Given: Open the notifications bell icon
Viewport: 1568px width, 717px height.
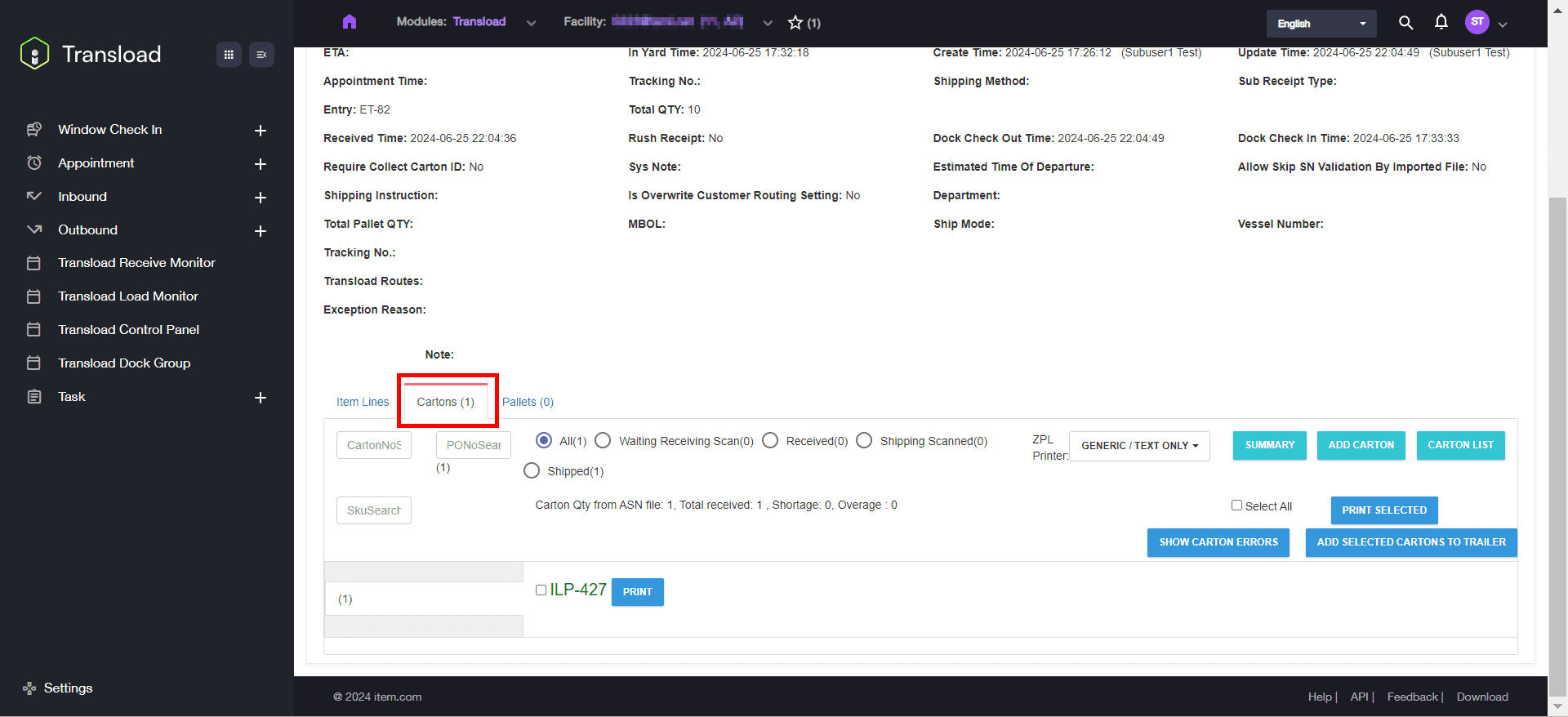Looking at the screenshot, I should [1441, 22].
